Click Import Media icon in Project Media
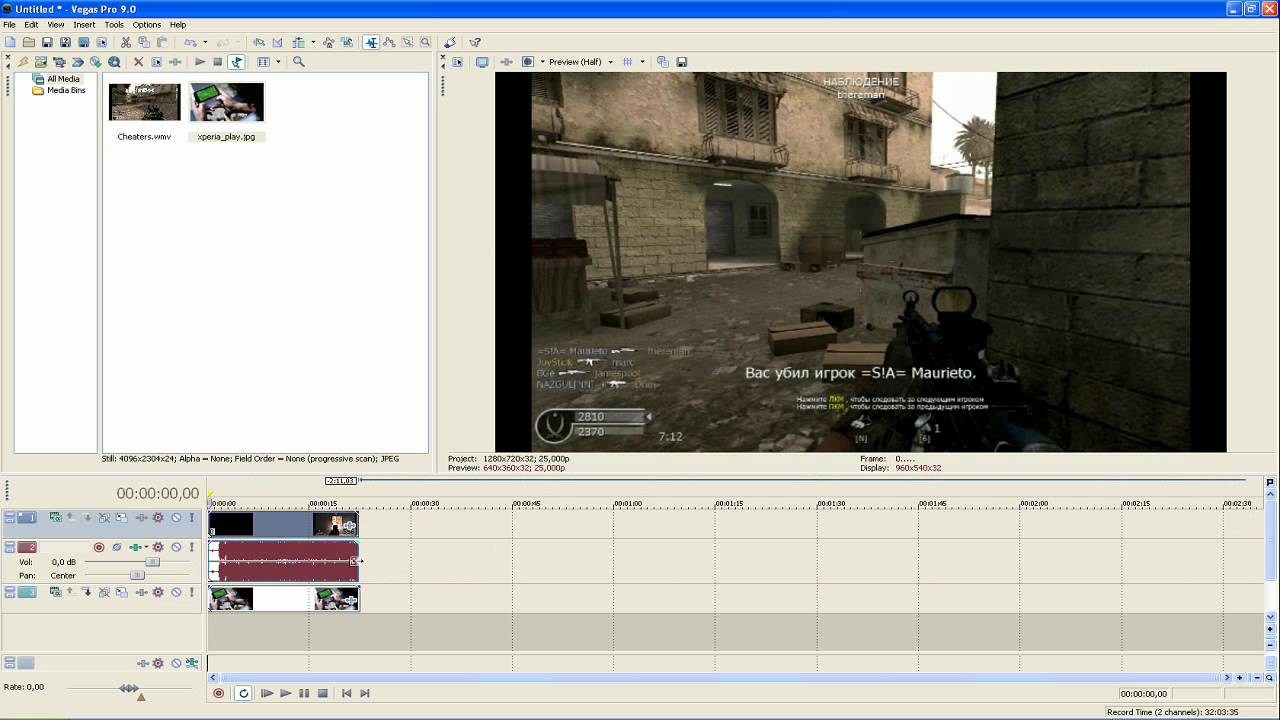Viewport: 1280px width, 720px height. pos(41,62)
